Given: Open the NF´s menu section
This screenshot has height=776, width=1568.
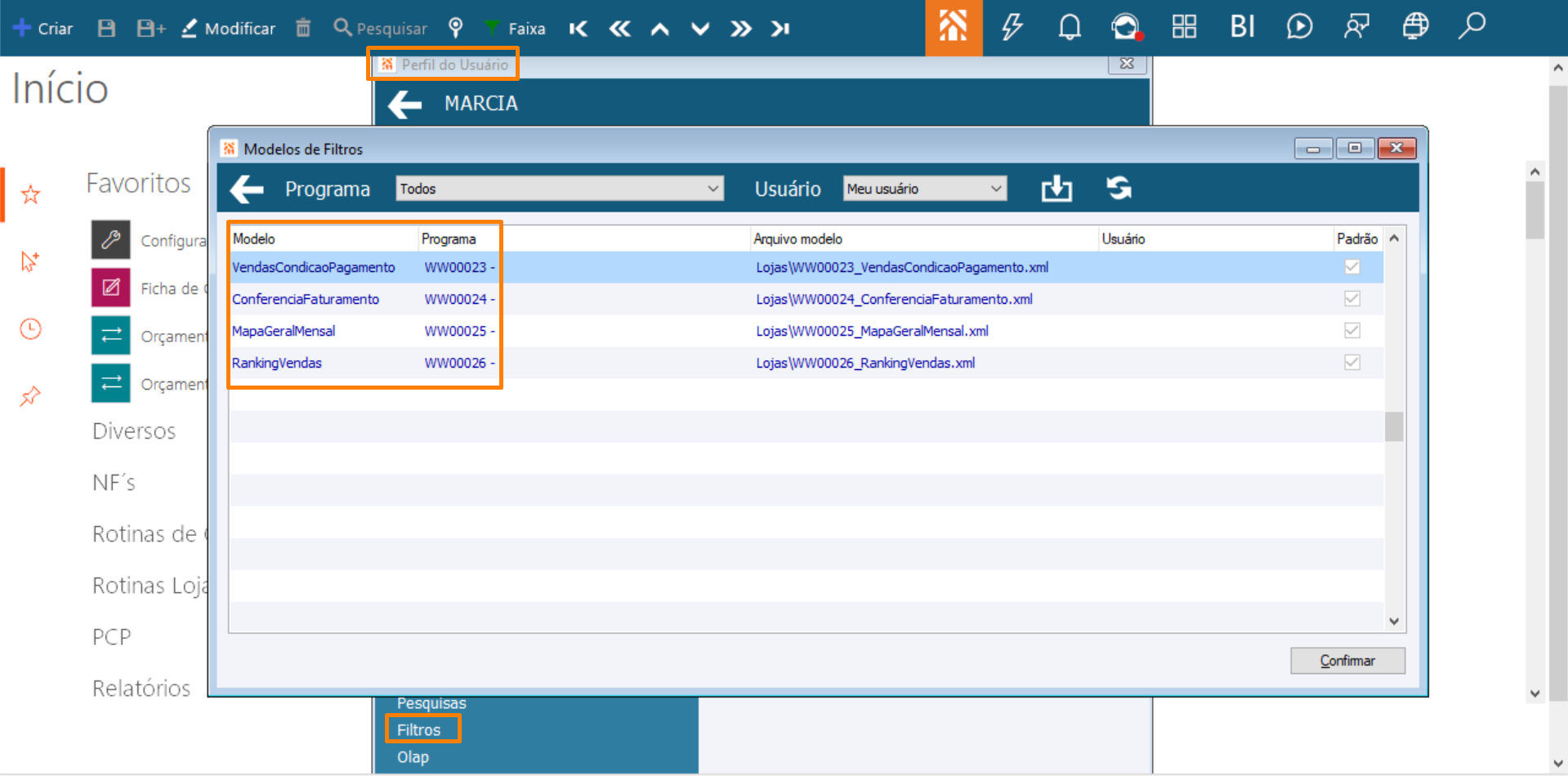Looking at the screenshot, I should (x=114, y=483).
